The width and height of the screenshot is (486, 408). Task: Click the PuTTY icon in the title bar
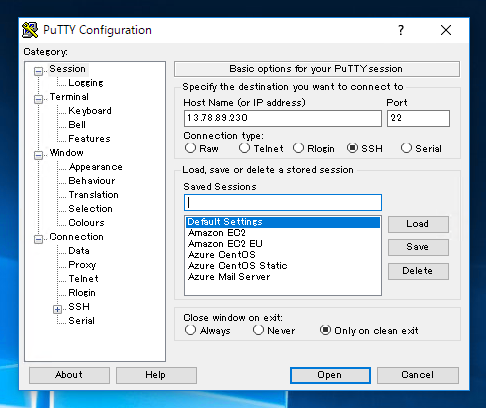30,30
